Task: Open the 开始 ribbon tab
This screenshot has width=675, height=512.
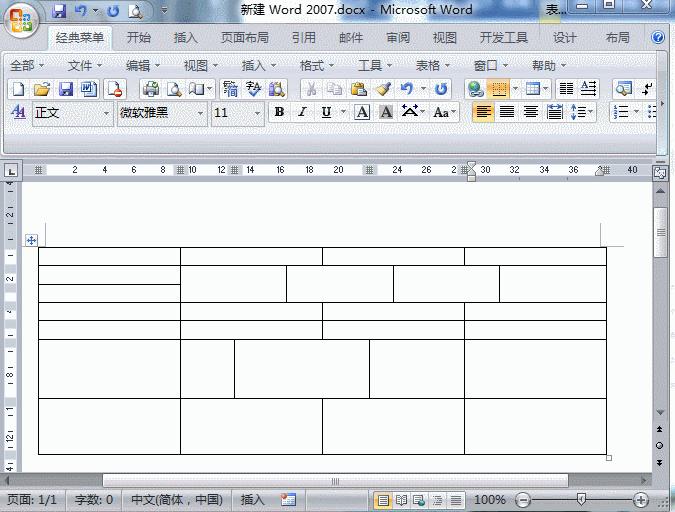Action: pyautogui.click(x=139, y=38)
